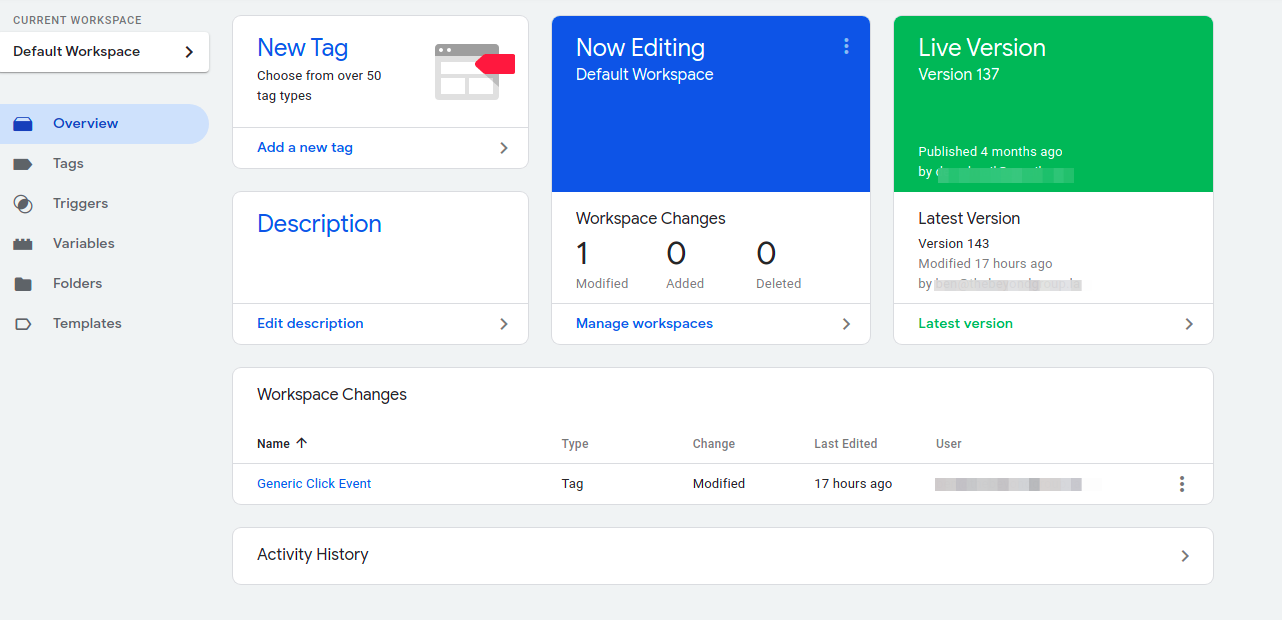Go to the Triggers section

click(x=80, y=204)
